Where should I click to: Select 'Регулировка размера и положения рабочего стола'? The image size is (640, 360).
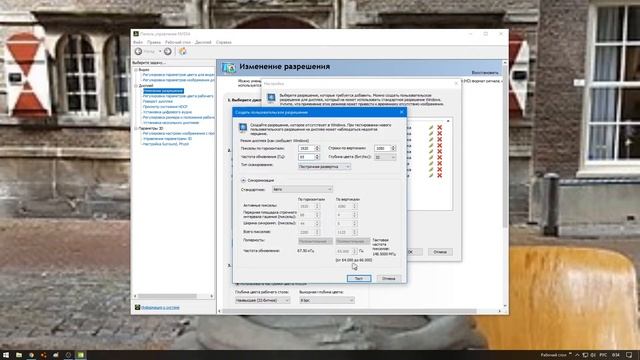[178, 117]
